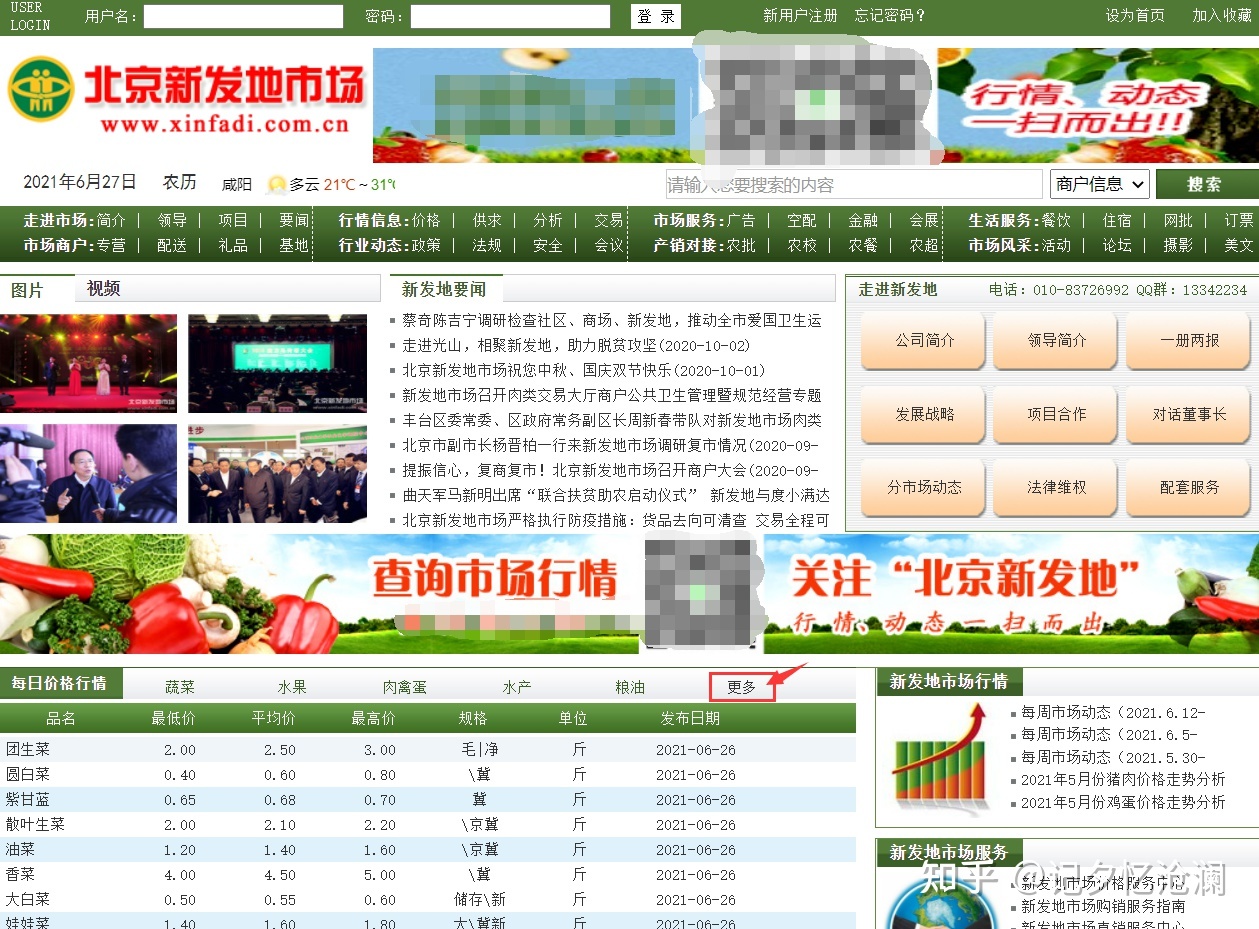Open the officials group photo thumbnail

tap(277, 474)
